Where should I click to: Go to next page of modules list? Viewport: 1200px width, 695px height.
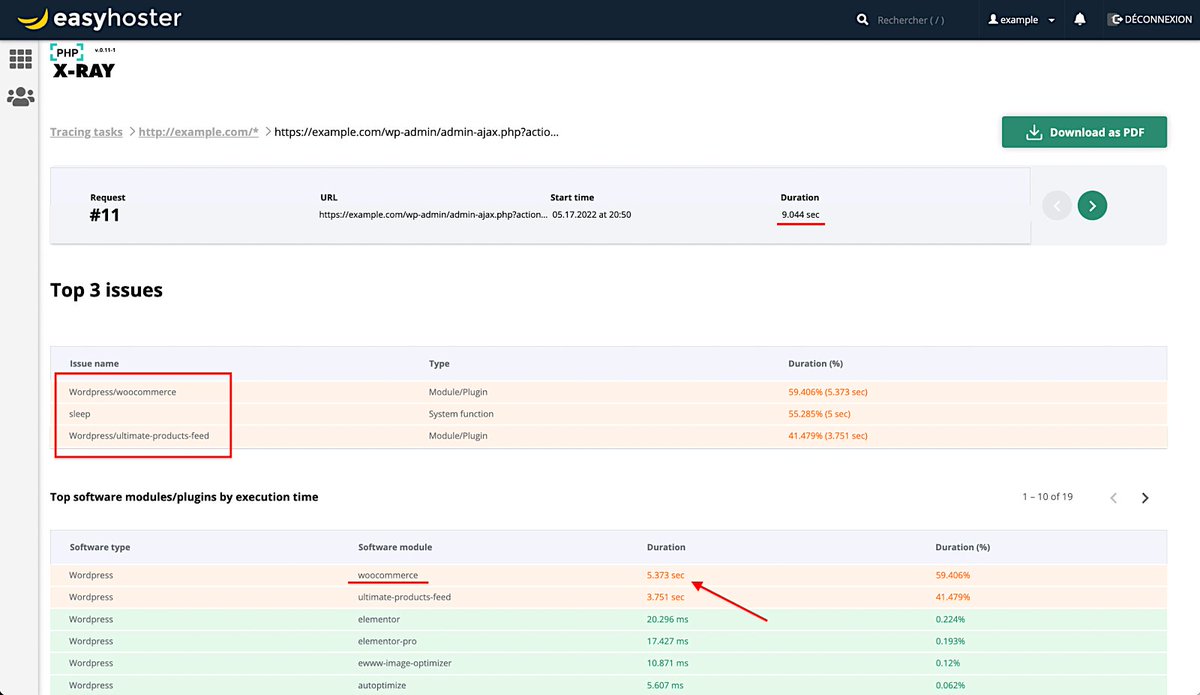coord(1145,498)
